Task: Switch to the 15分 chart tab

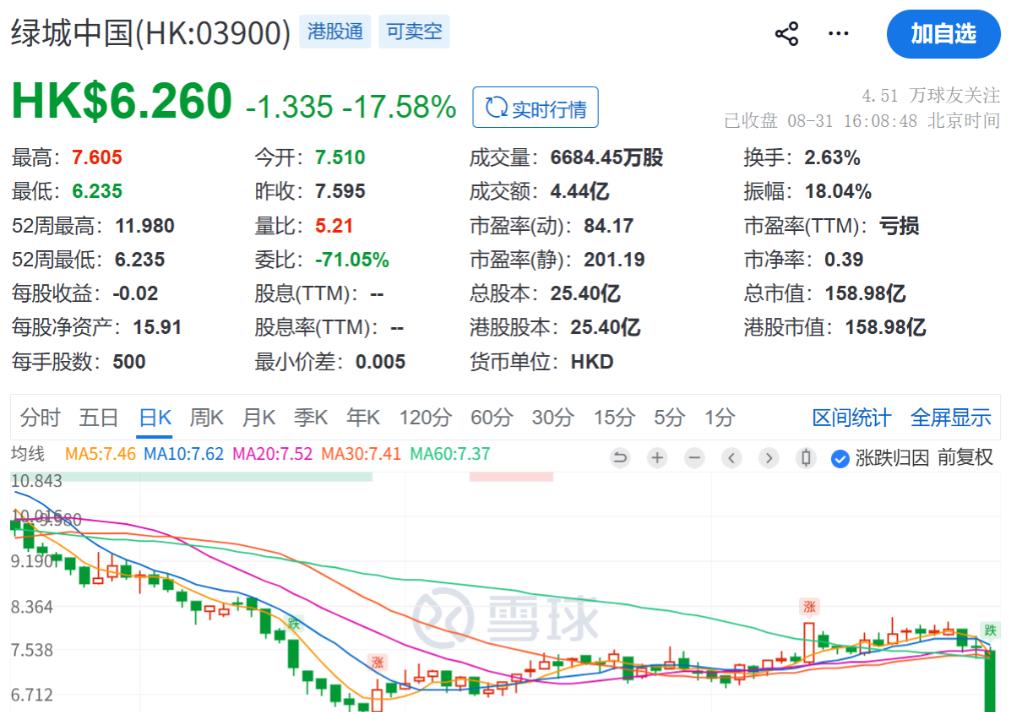Action: coord(614,418)
